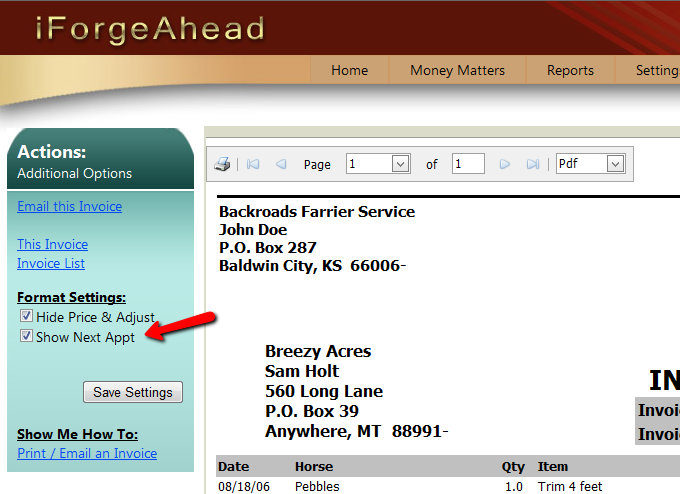
Task: Open Invoice List link
Action: [x=51, y=264]
